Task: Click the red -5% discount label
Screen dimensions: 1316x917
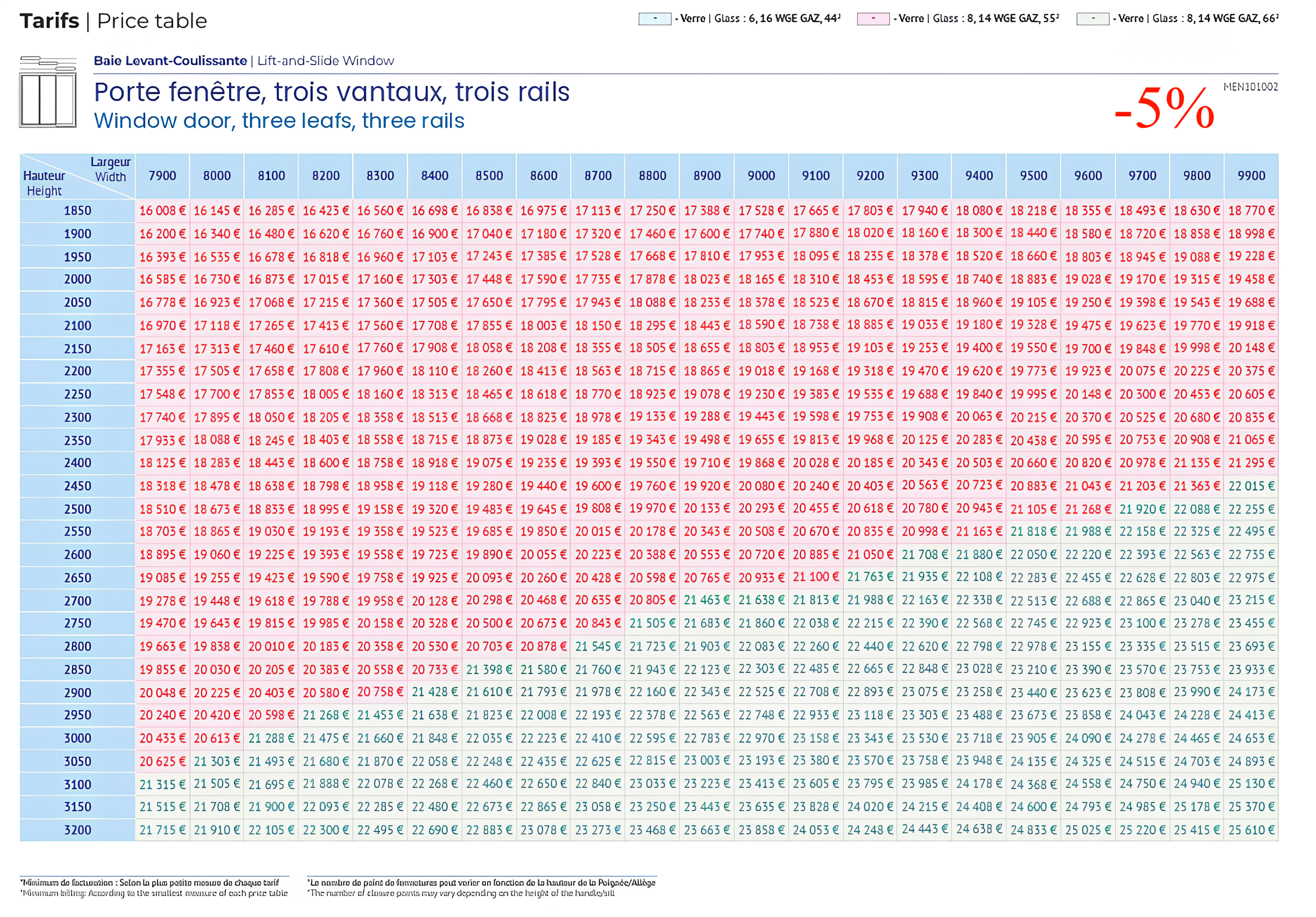Action: (x=1163, y=109)
